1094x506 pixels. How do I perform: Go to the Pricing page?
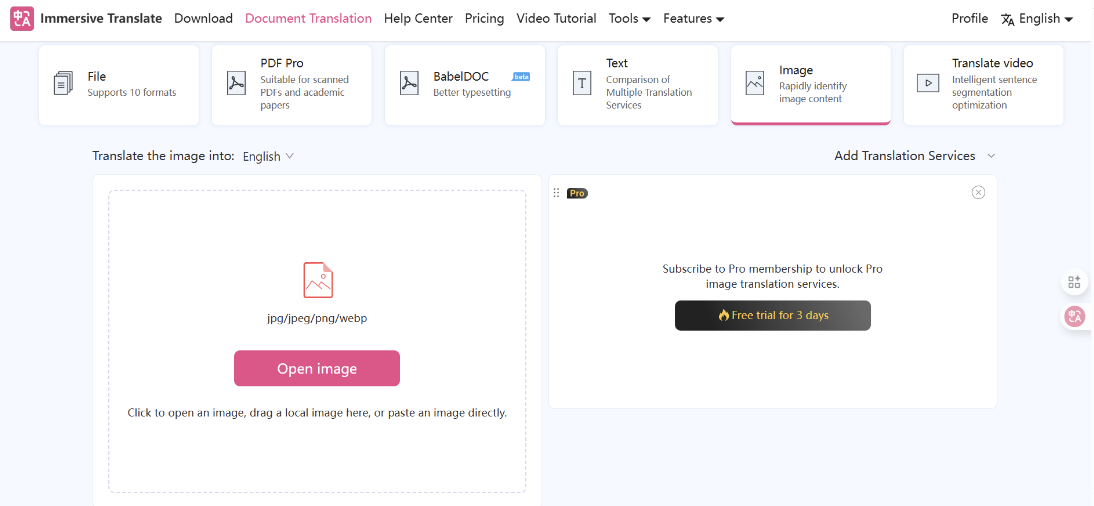(484, 19)
